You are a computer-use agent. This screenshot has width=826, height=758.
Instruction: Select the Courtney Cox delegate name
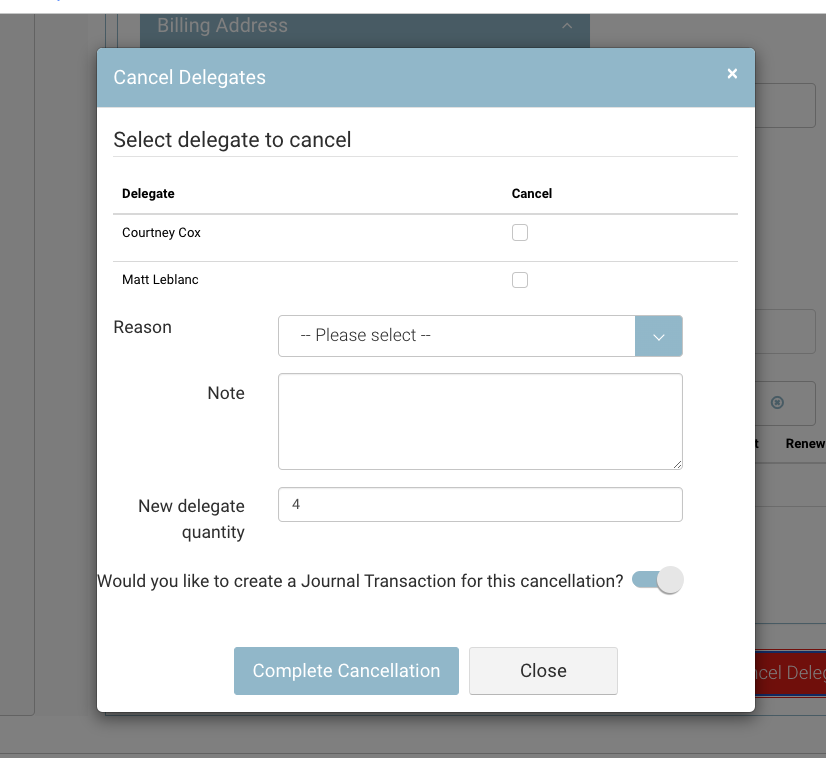(161, 233)
